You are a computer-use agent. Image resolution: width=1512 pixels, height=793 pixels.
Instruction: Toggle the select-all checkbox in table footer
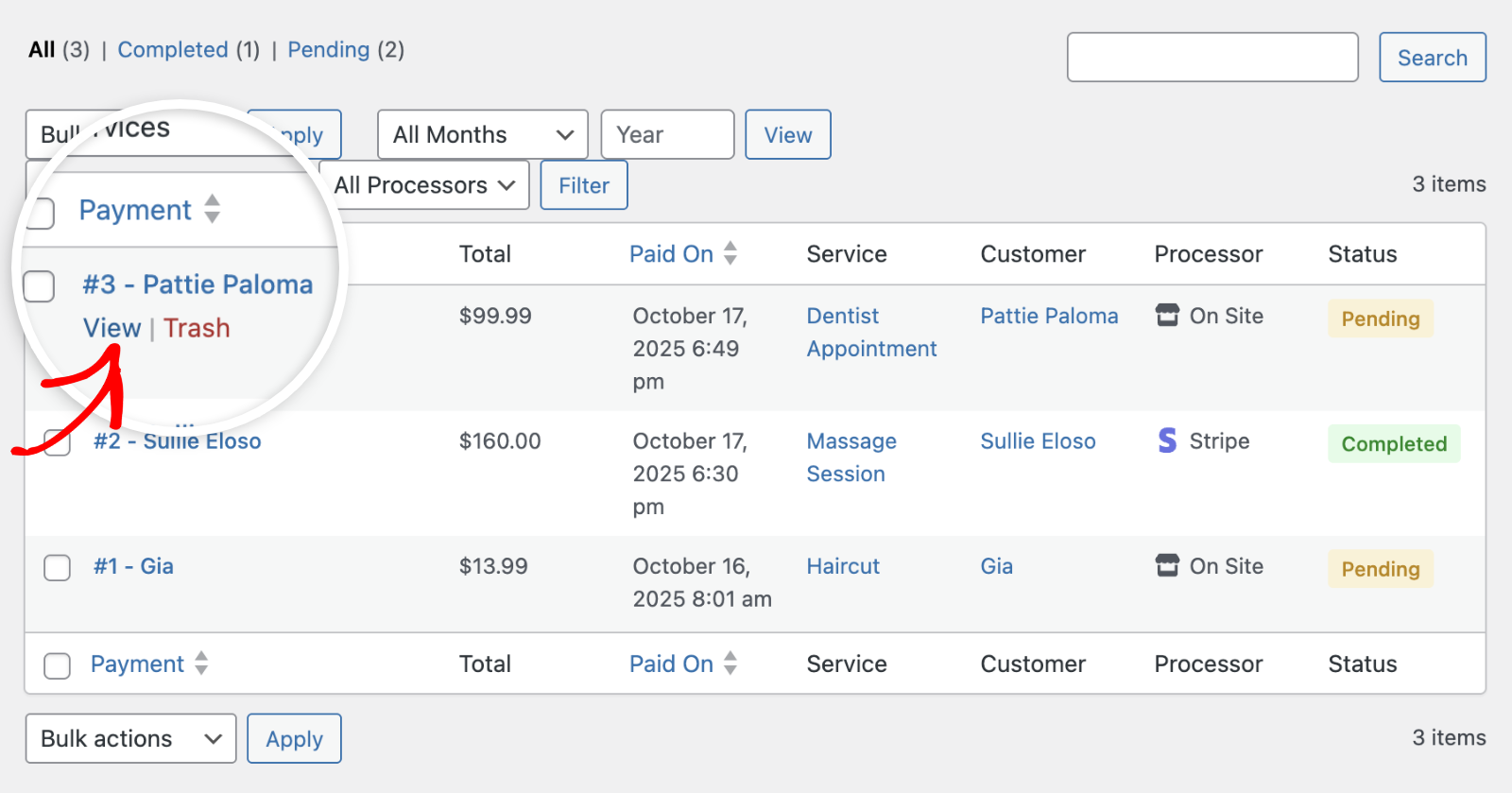58,665
